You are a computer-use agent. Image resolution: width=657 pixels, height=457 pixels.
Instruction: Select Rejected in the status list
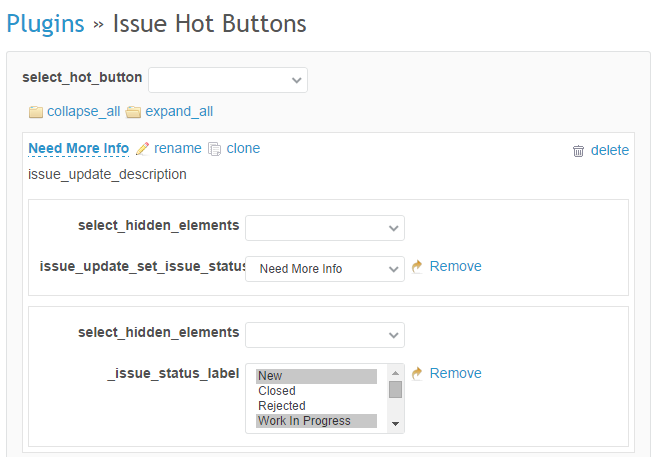click(316, 406)
